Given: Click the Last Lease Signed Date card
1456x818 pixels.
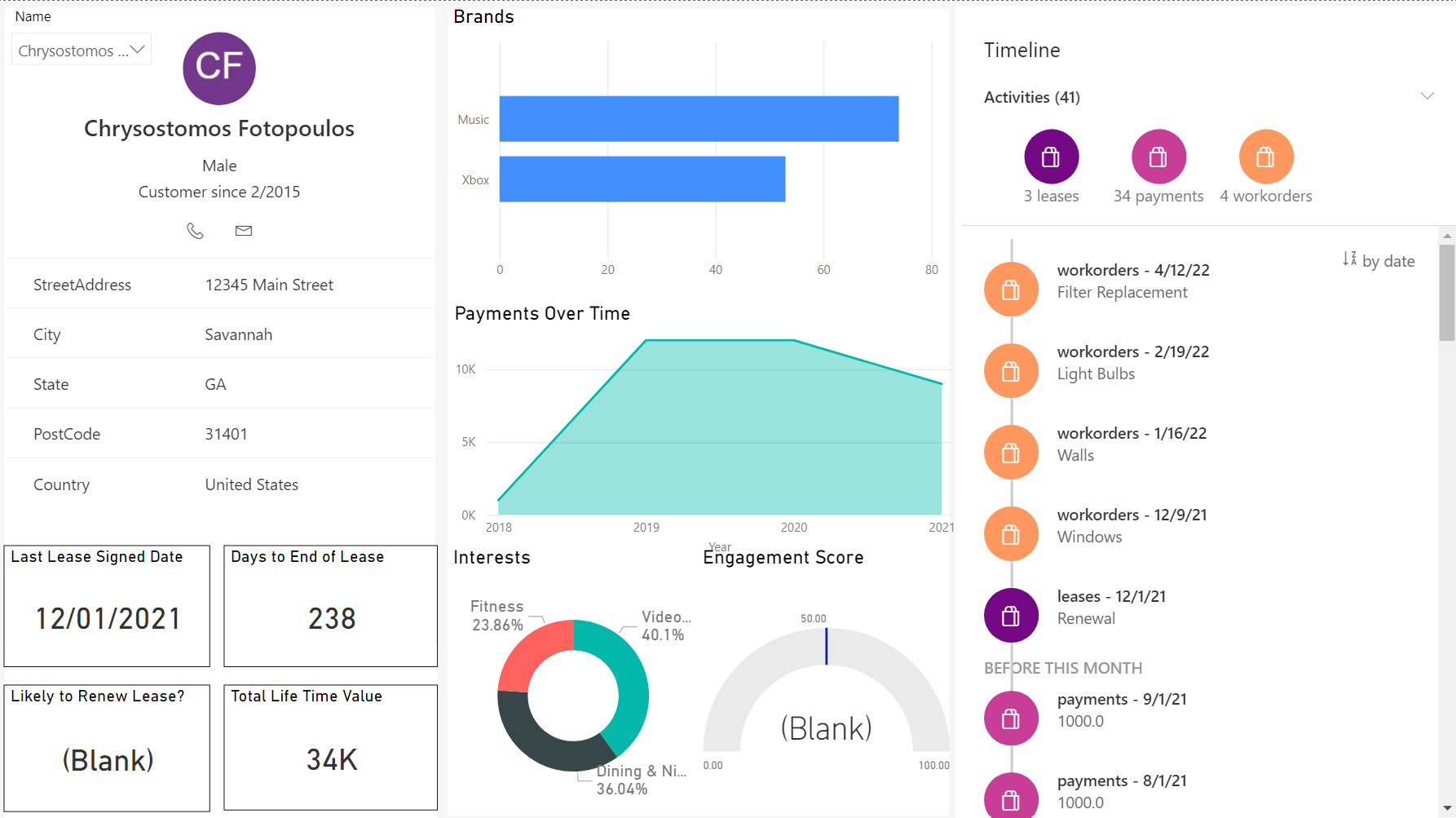Looking at the screenshot, I should (107, 606).
